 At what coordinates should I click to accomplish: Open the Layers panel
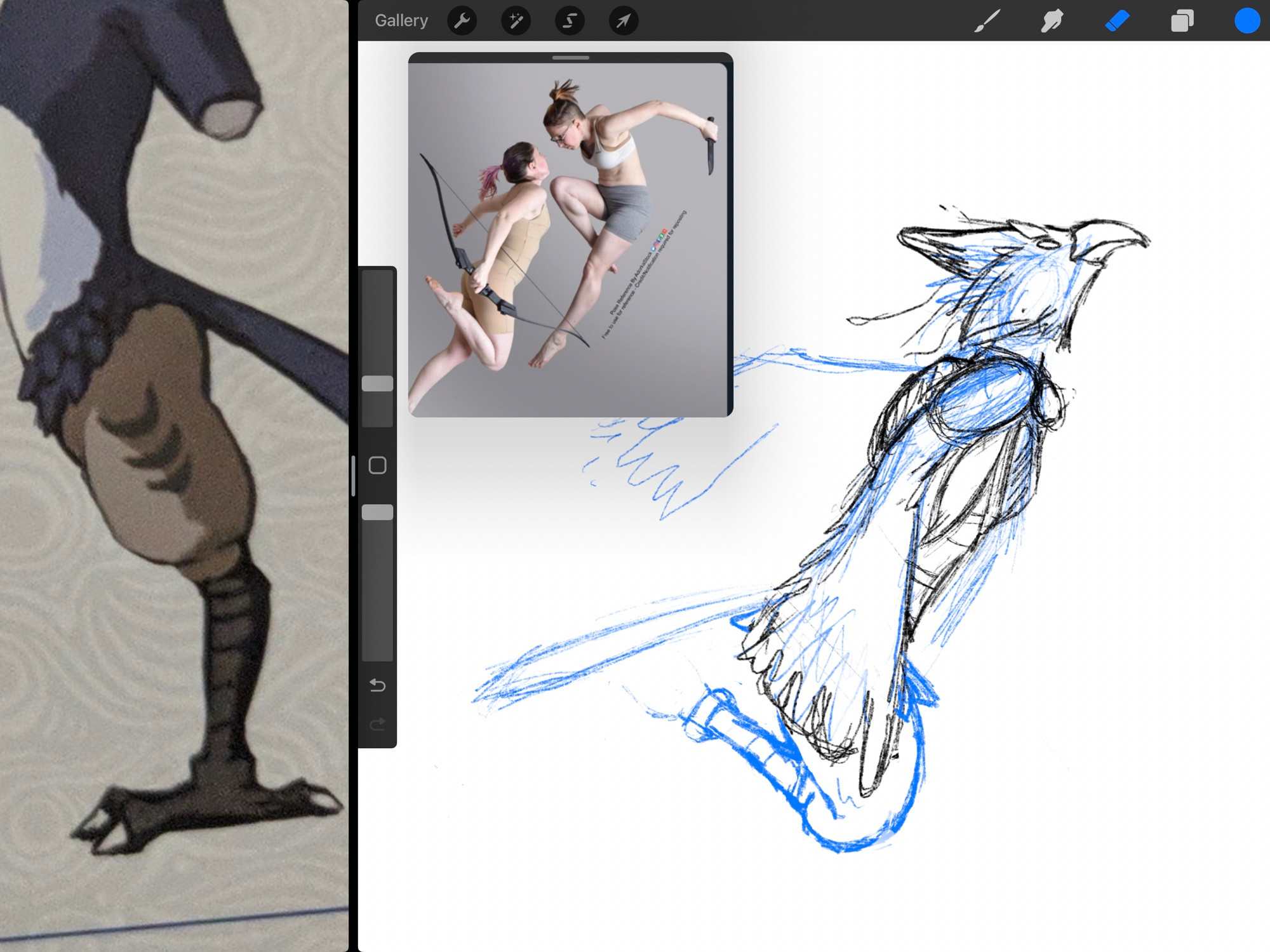(1182, 21)
